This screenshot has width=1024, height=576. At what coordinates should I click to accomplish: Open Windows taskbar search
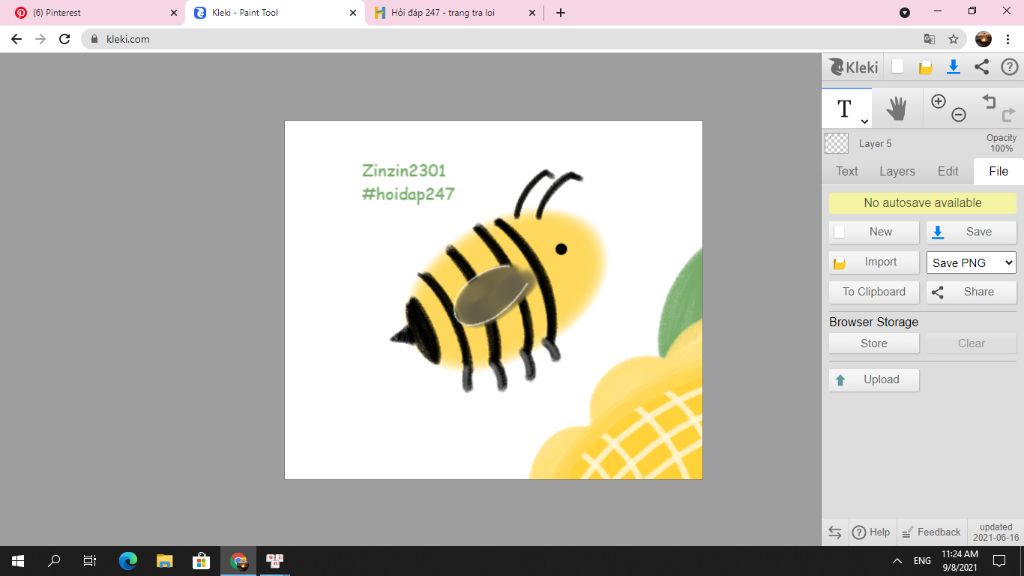[54, 561]
